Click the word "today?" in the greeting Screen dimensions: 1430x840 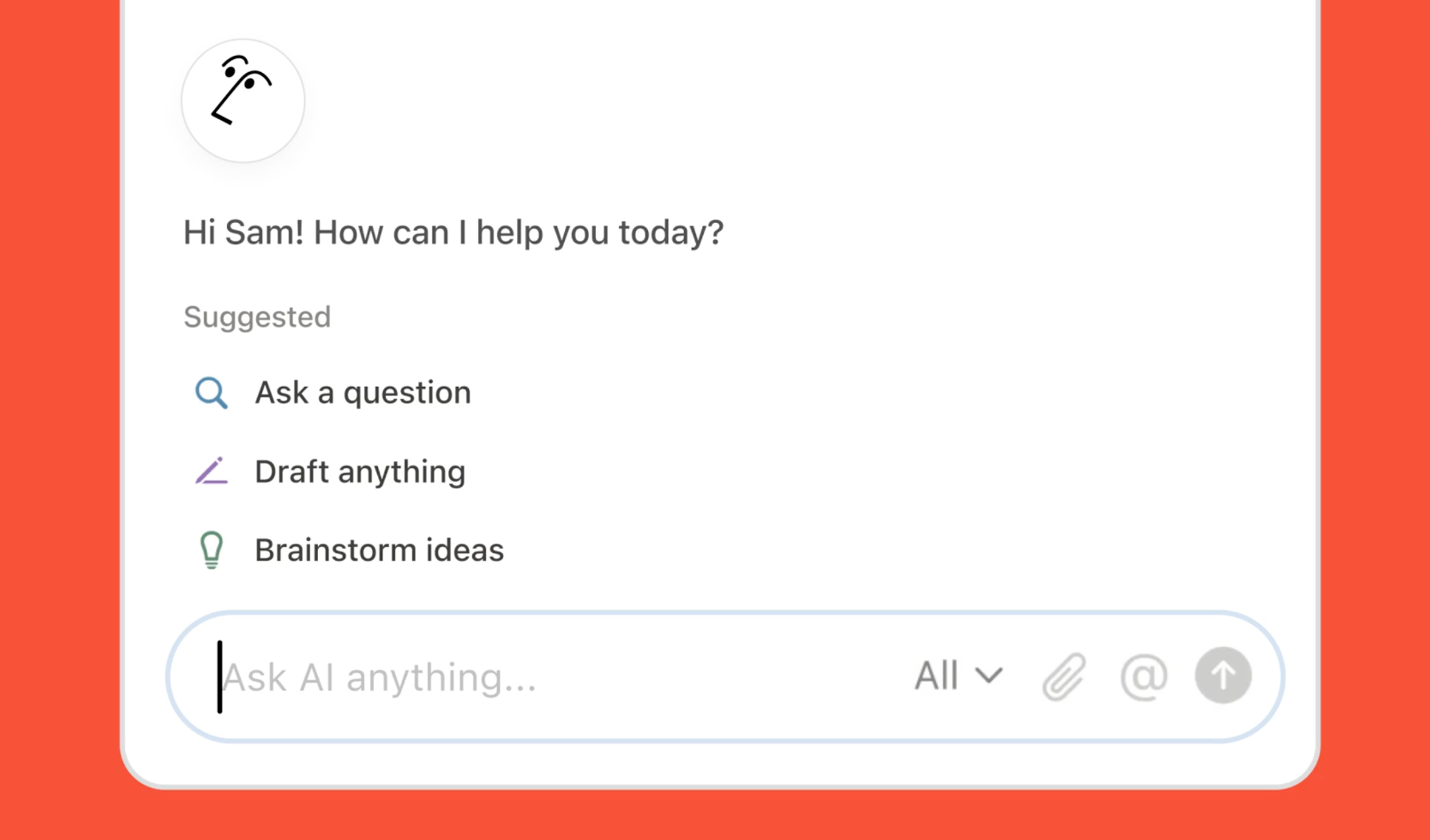(x=671, y=233)
